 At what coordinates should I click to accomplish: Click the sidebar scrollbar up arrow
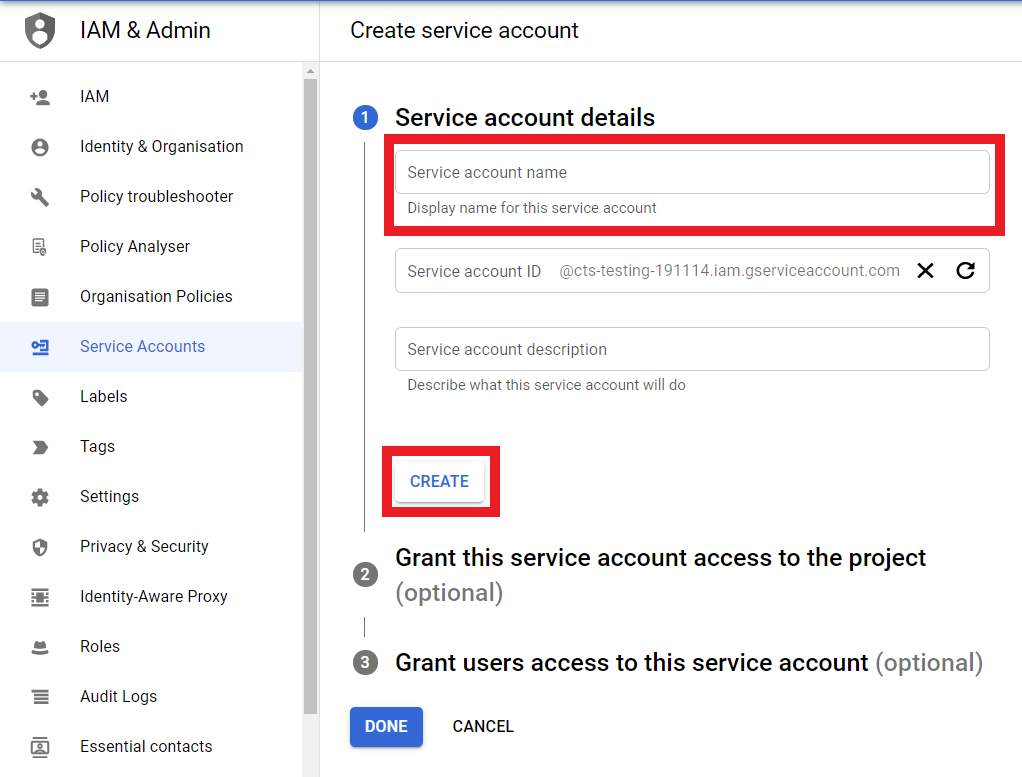[x=310, y=71]
